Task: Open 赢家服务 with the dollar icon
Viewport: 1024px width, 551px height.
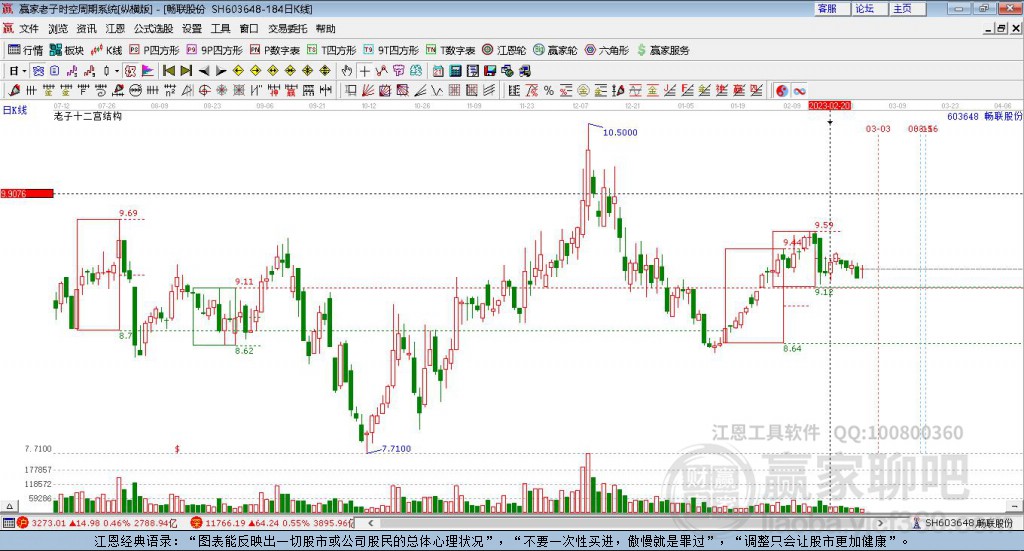Action: [x=663, y=50]
